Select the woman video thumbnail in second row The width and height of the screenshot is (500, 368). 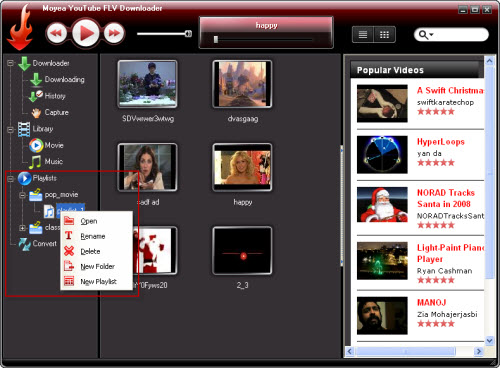click(148, 167)
